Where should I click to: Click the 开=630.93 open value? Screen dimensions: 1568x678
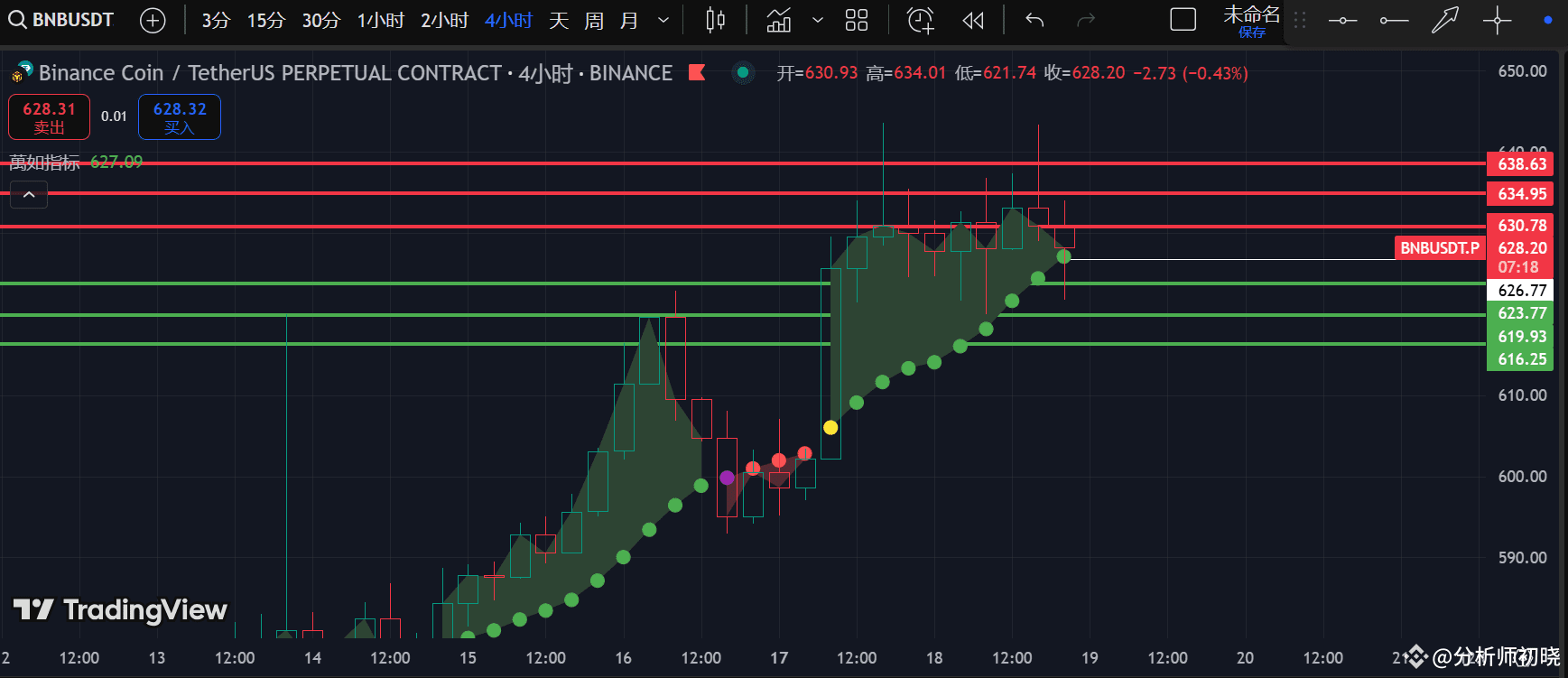(817, 73)
